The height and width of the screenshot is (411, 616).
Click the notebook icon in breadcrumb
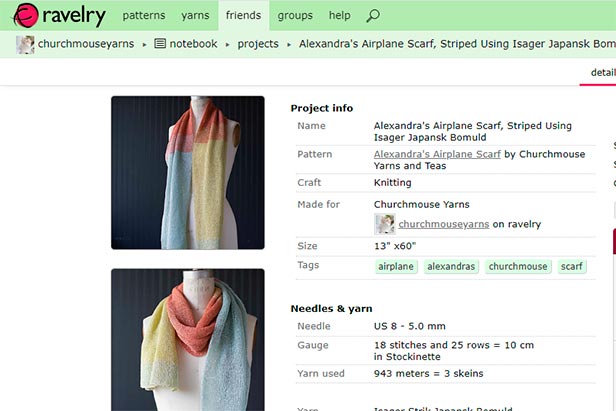[160, 43]
